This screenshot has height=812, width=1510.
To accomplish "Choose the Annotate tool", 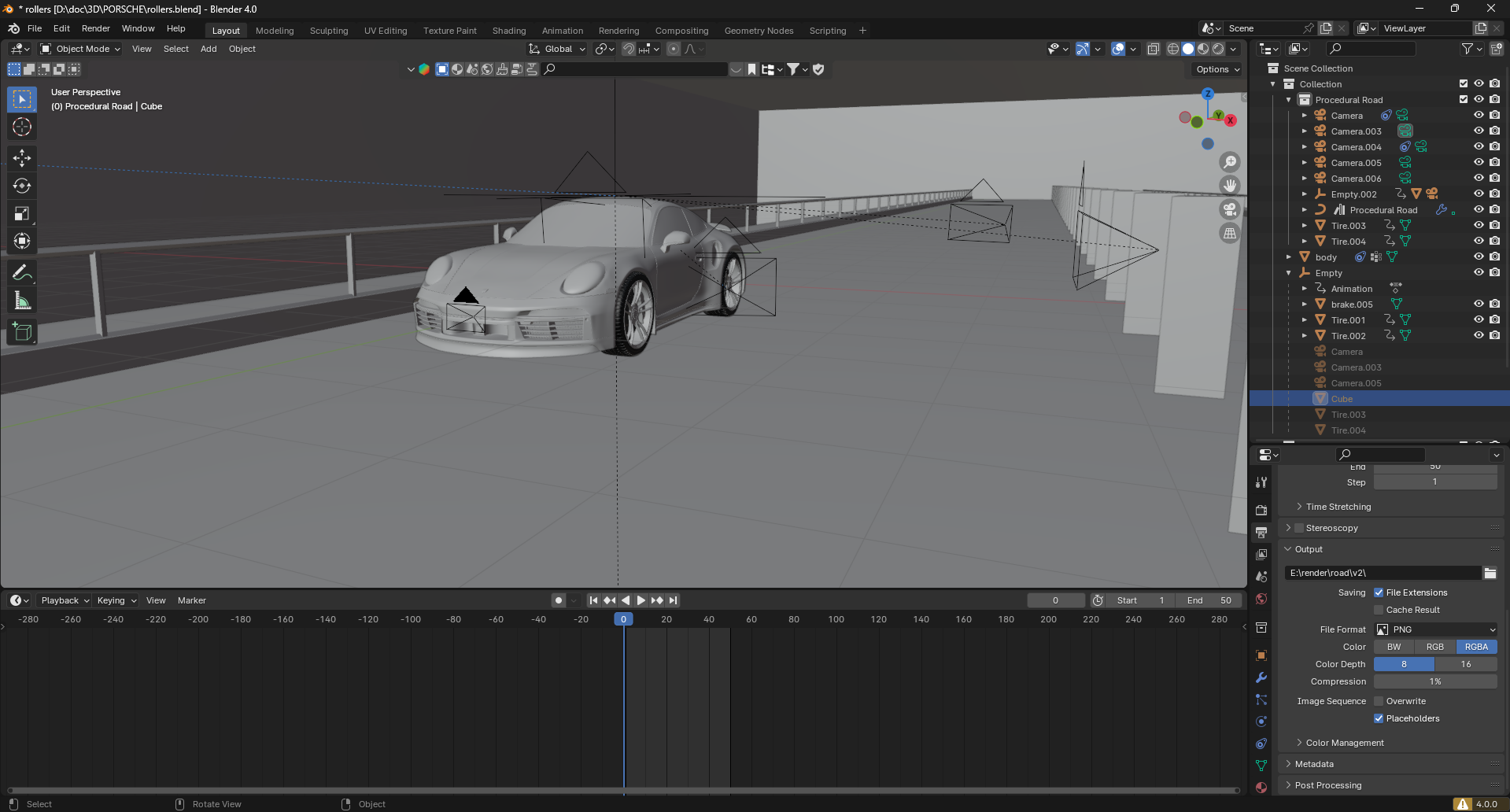I will point(22,273).
